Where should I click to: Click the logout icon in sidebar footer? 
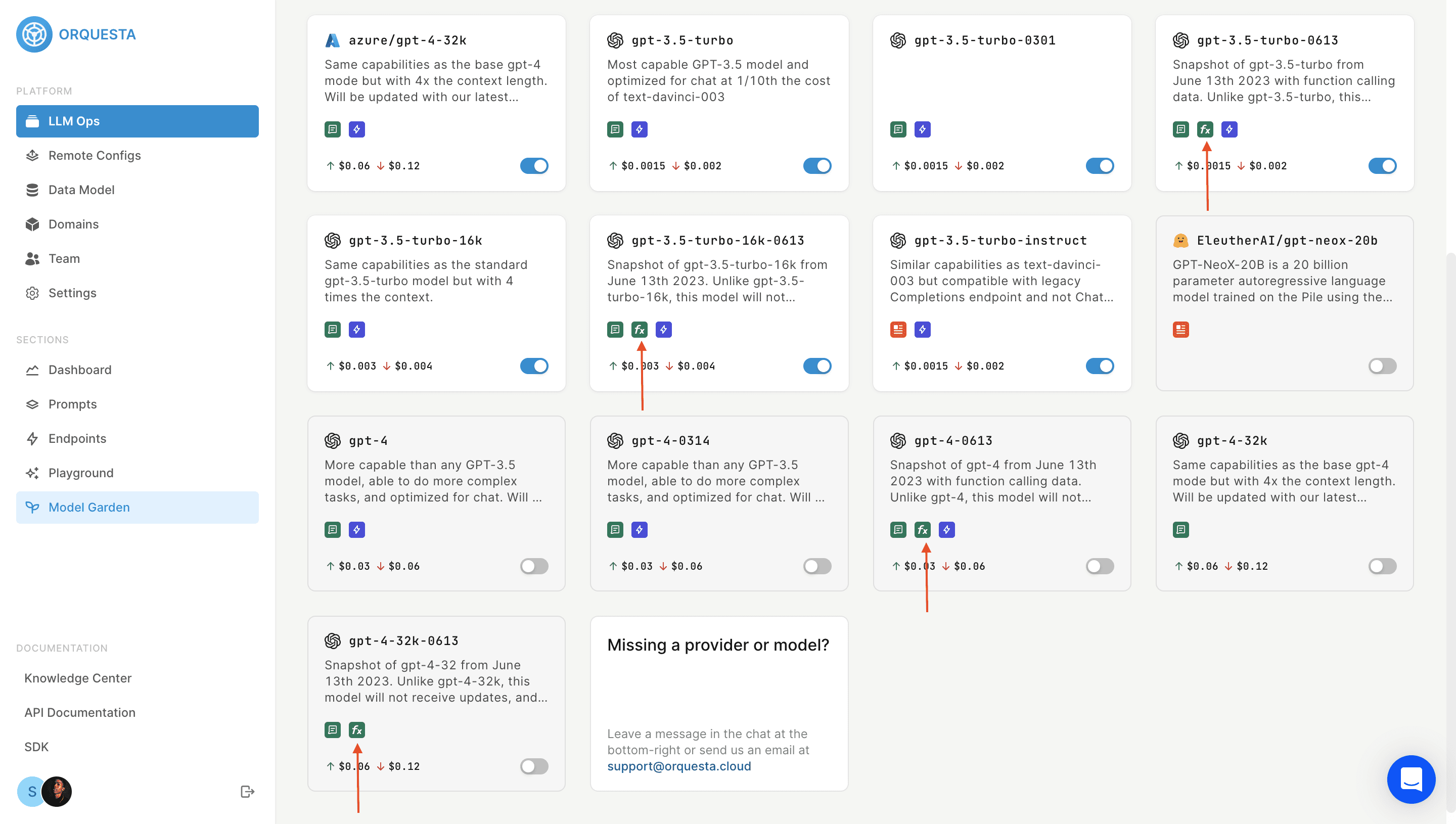click(x=247, y=791)
